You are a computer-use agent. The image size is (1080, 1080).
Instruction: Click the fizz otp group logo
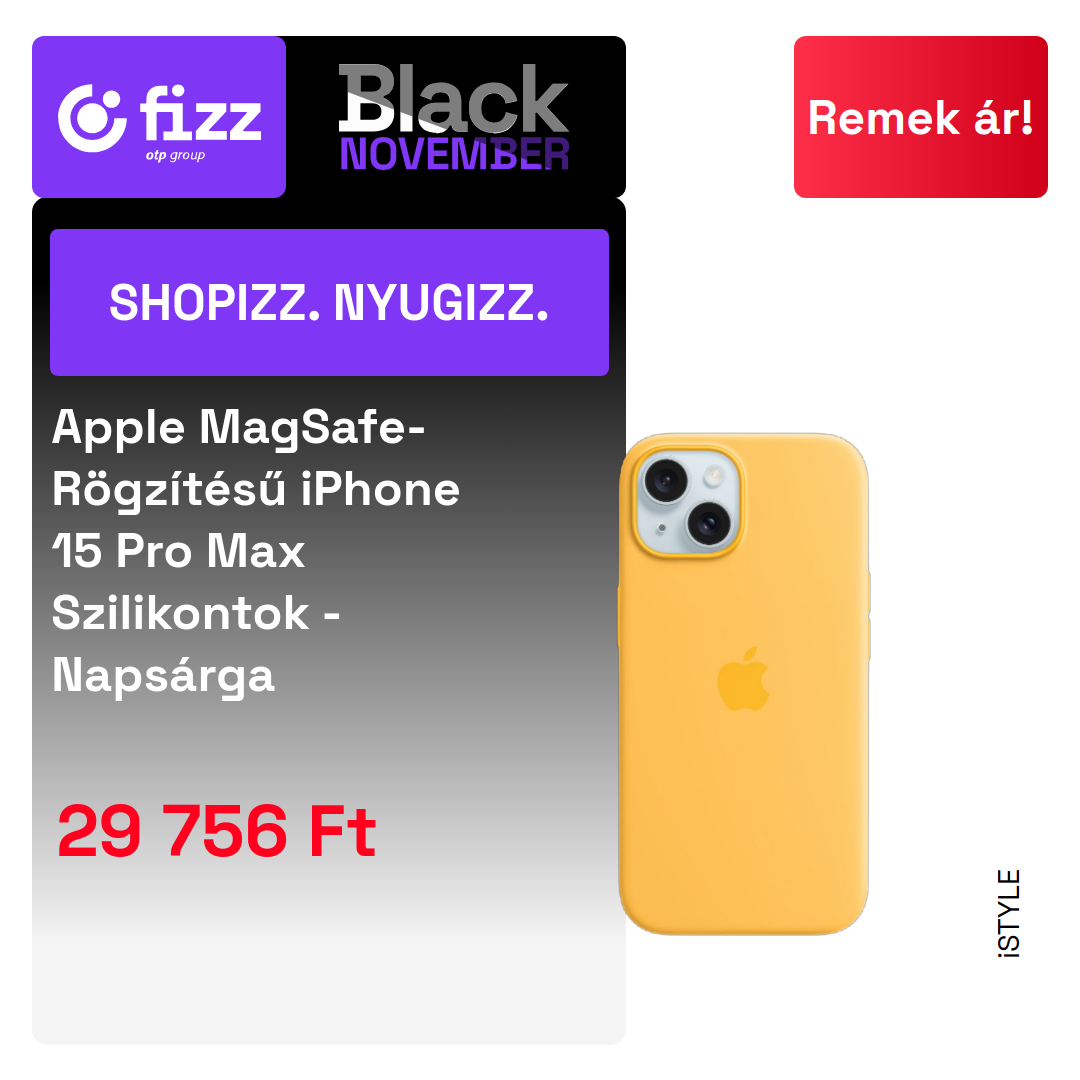point(159,117)
